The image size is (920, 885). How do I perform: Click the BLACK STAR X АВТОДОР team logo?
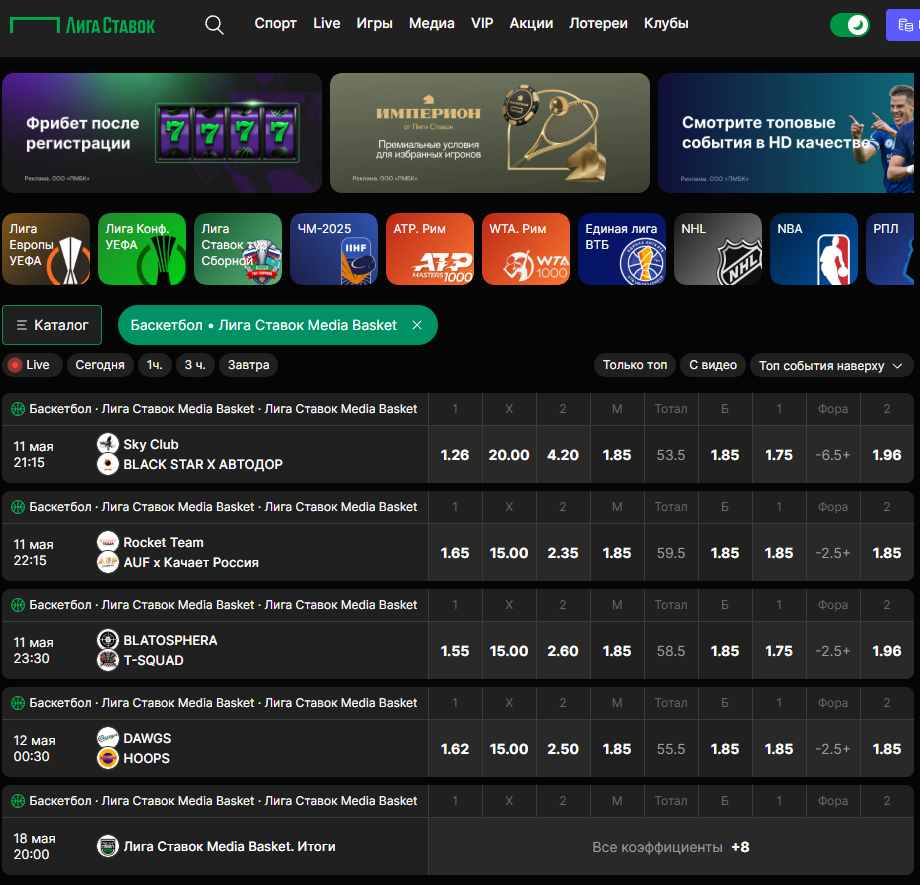point(108,464)
